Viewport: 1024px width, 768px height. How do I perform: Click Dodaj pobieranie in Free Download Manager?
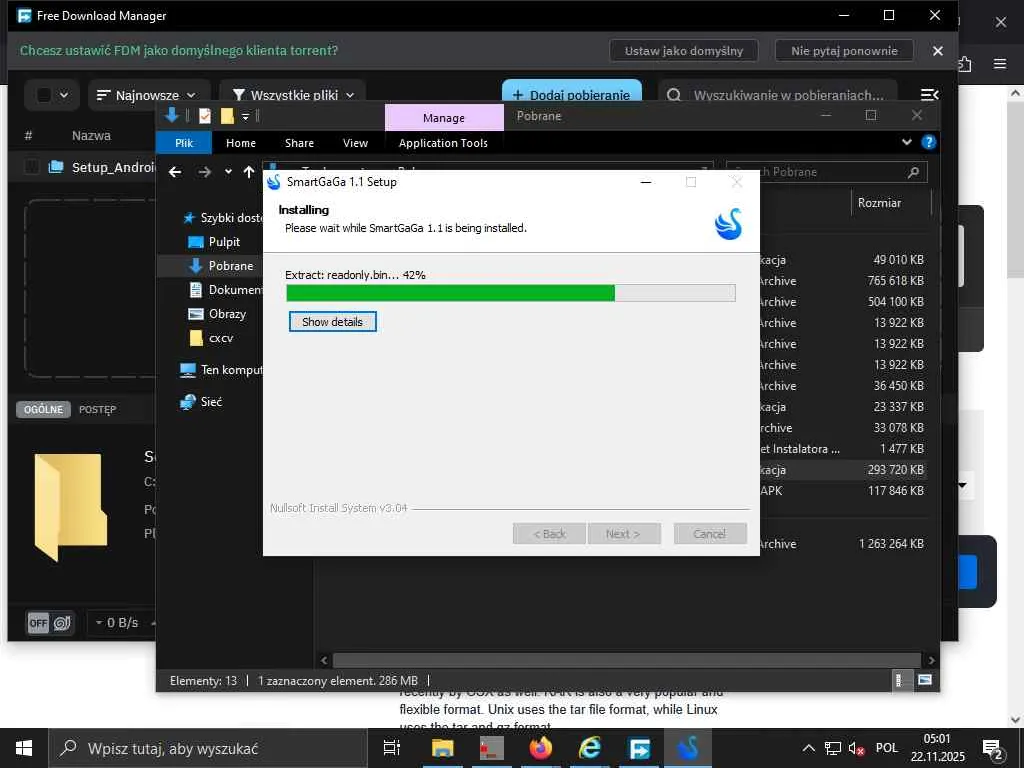[x=572, y=95]
